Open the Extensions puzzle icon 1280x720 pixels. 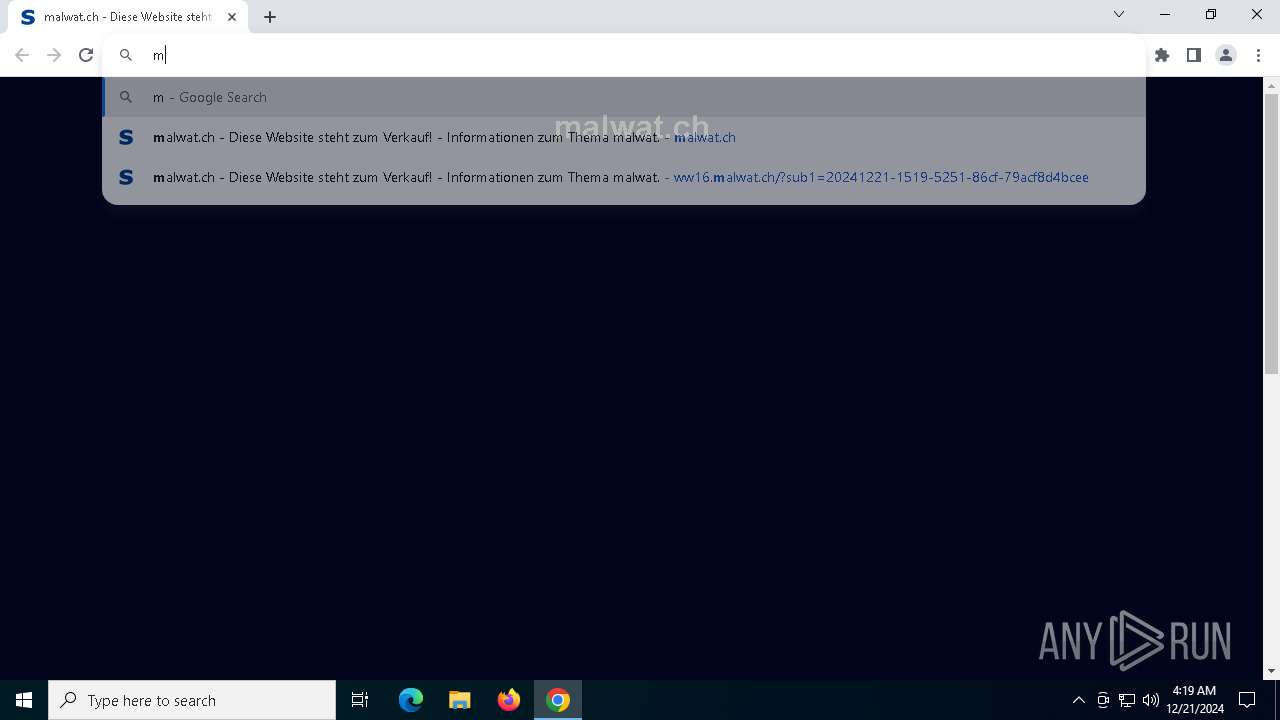click(1162, 55)
